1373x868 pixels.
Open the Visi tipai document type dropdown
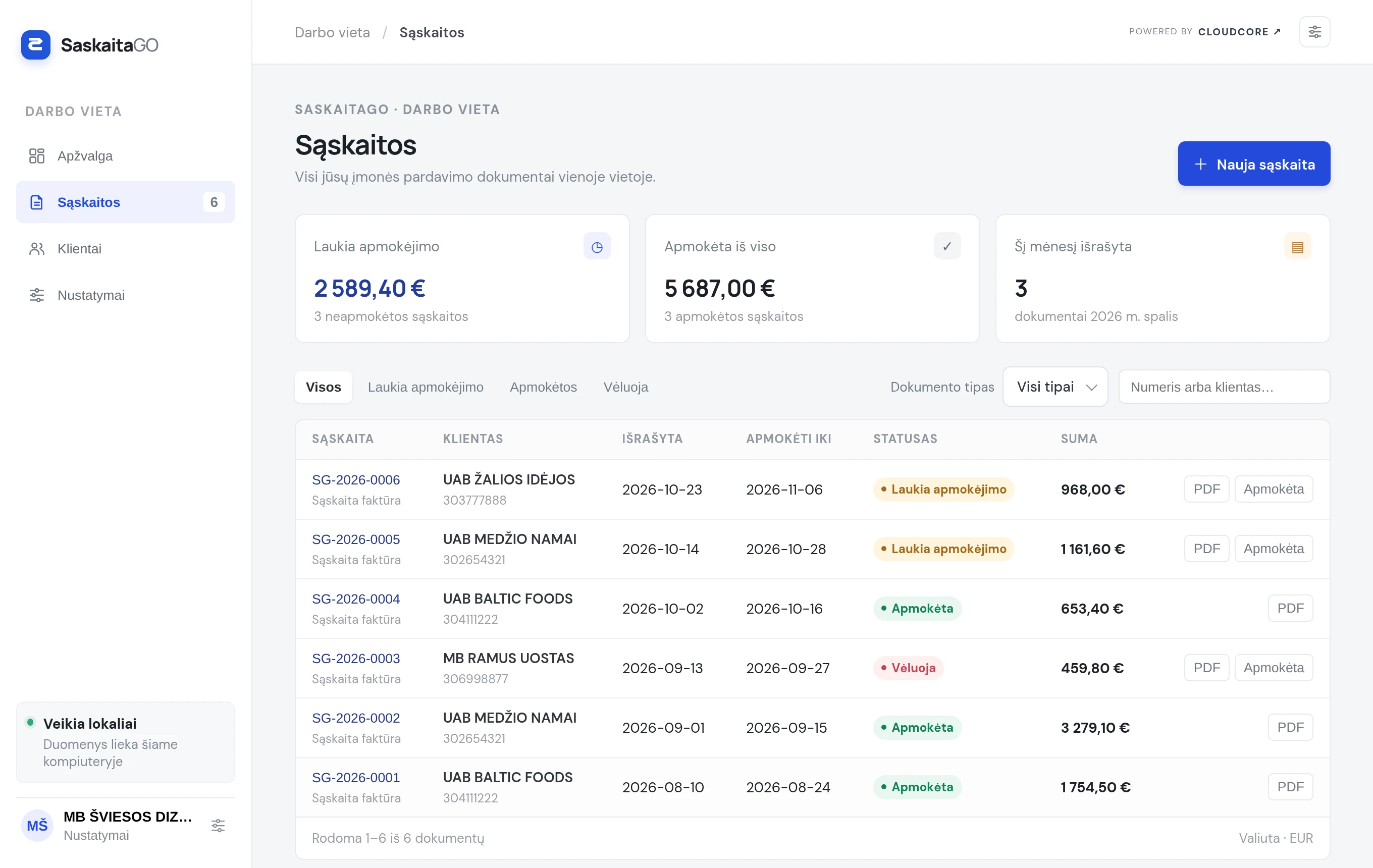(1055, 387)
